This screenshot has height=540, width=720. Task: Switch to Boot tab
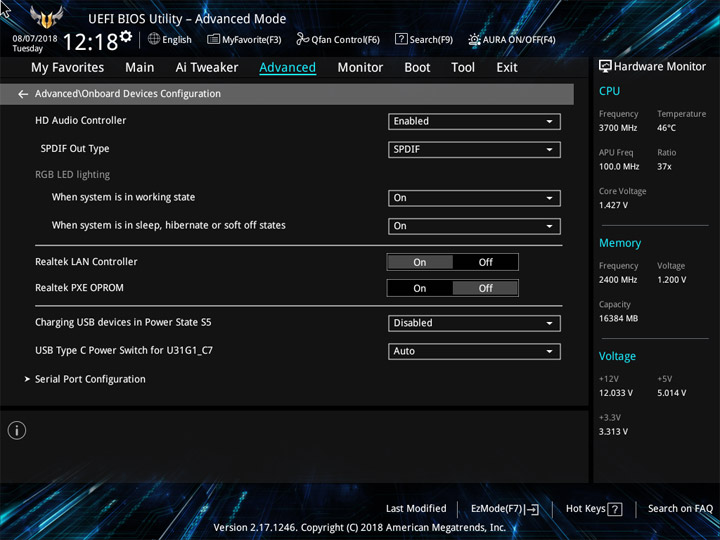[417, 68]
